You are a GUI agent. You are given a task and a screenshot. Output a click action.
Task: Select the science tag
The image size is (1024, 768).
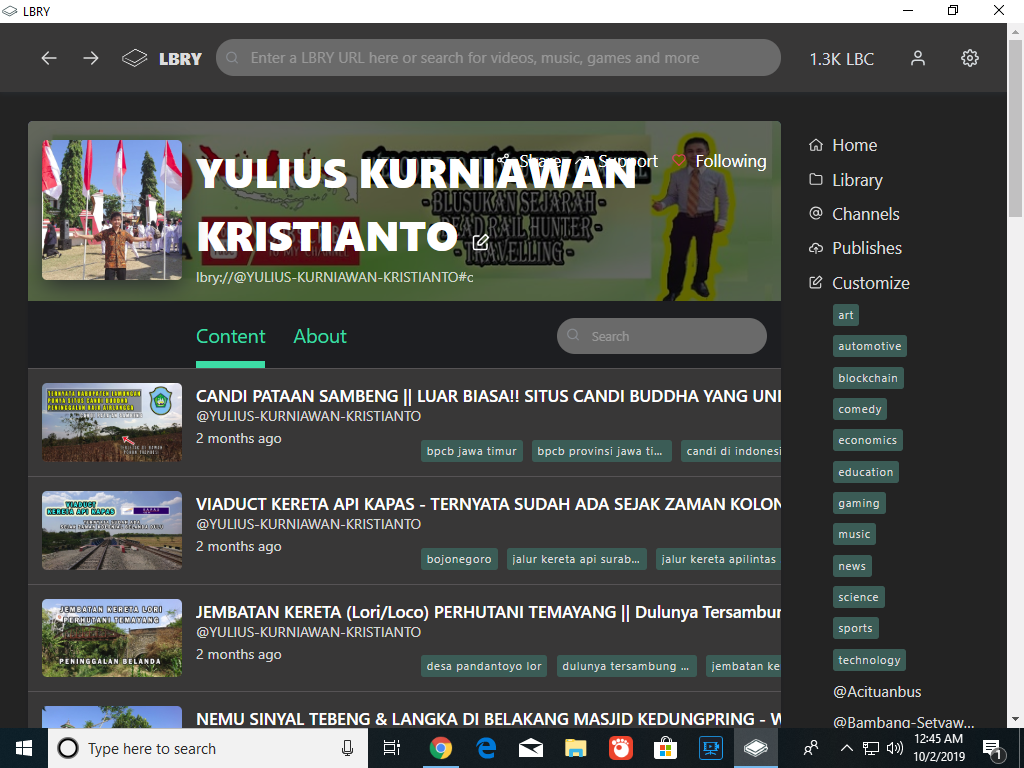point(859,597)
